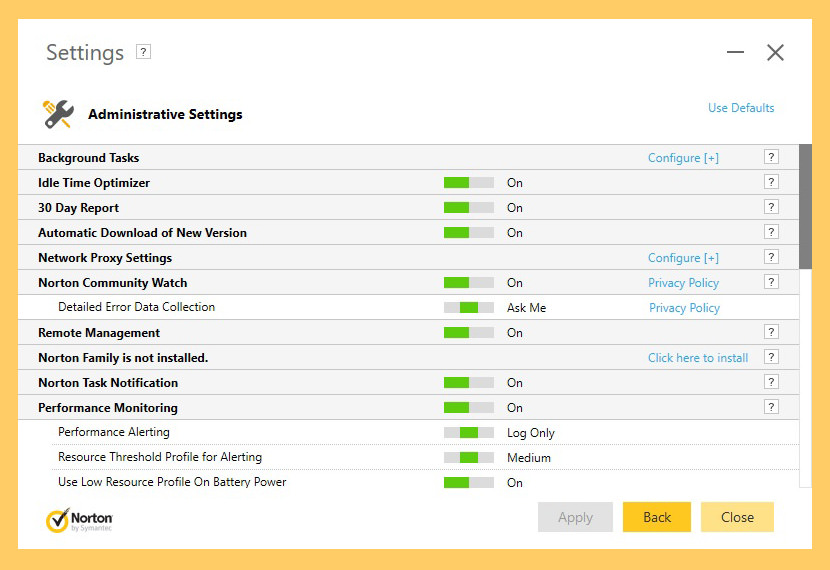Select the Remote Management label
This screenshot has height=570, width=830.
(x=99, y=333)
